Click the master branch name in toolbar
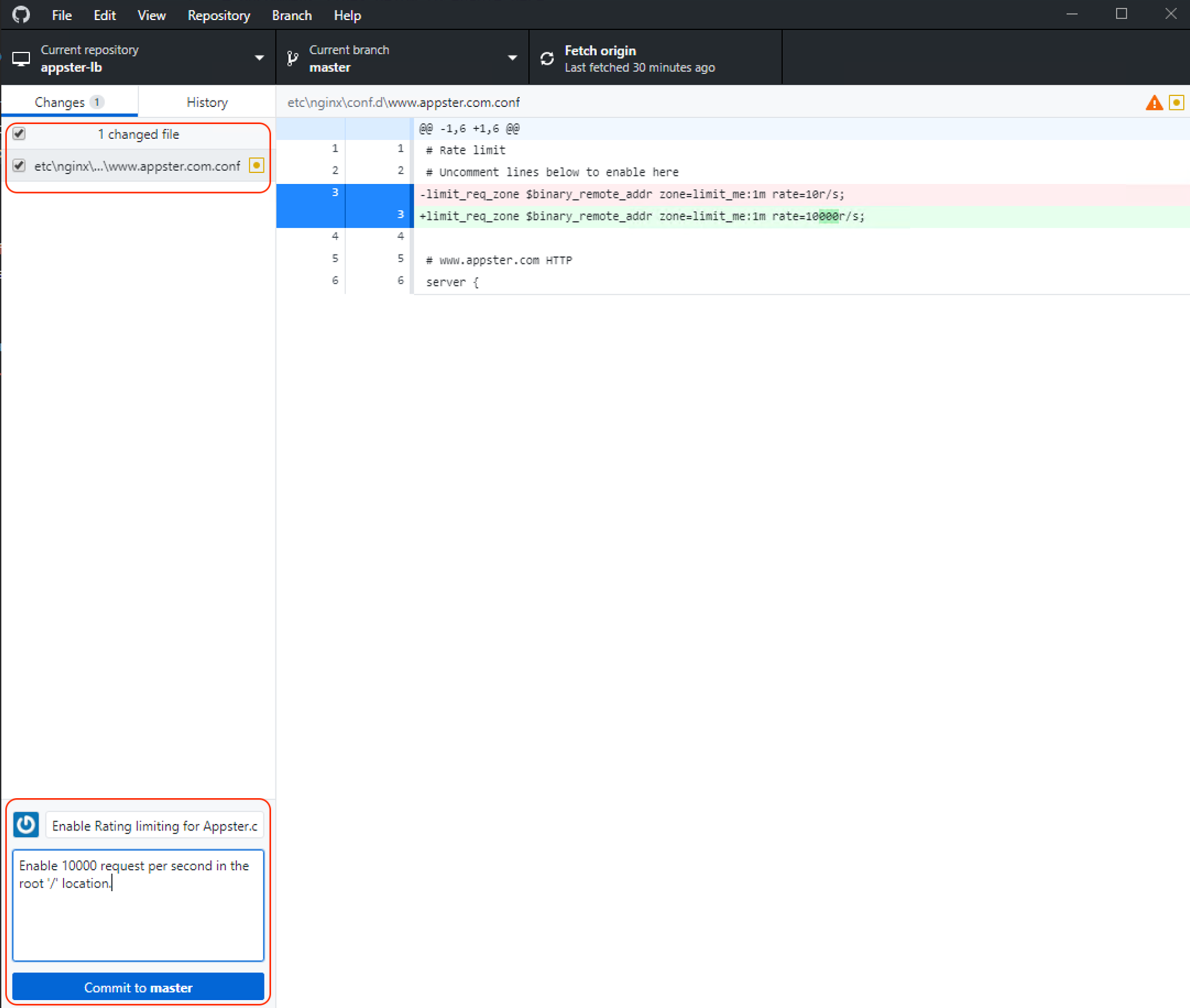The image size is (1190, 1008). pos(330,68)
